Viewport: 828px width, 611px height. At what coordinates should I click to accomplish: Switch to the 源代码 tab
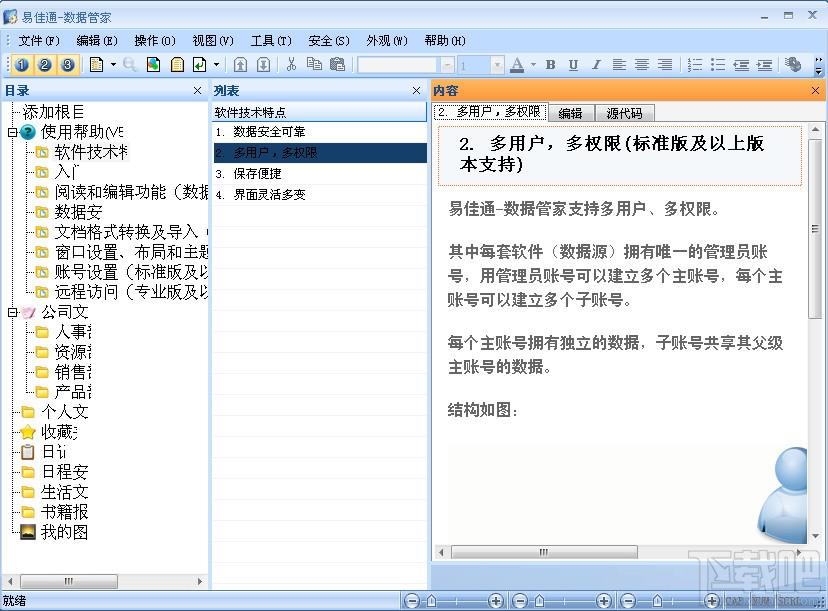[x=625, y=113]
